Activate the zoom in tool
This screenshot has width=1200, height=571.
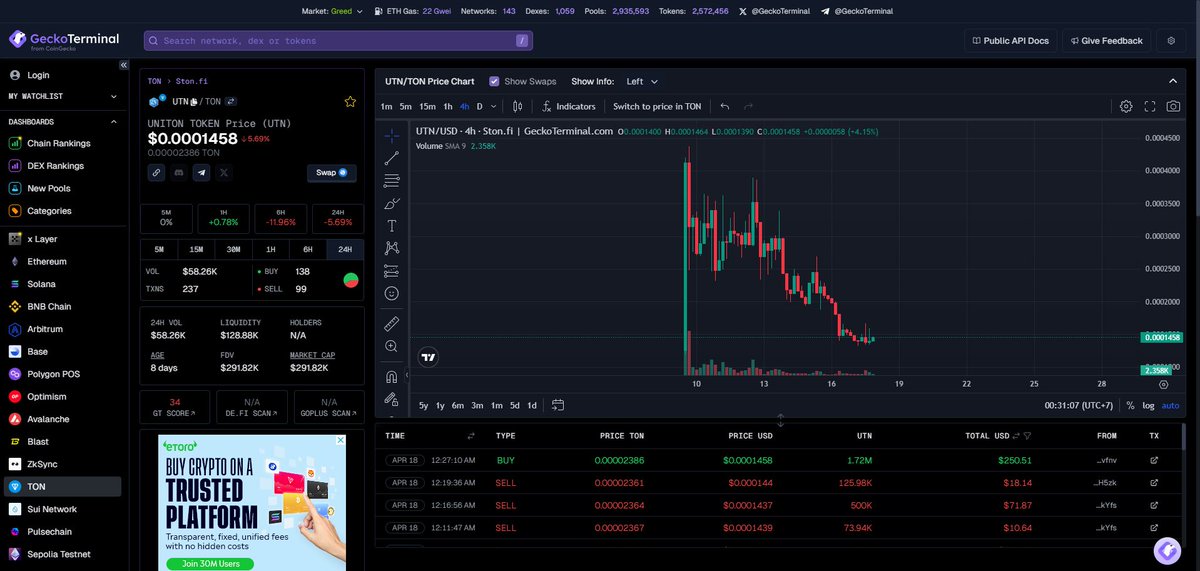click(392, 346)
